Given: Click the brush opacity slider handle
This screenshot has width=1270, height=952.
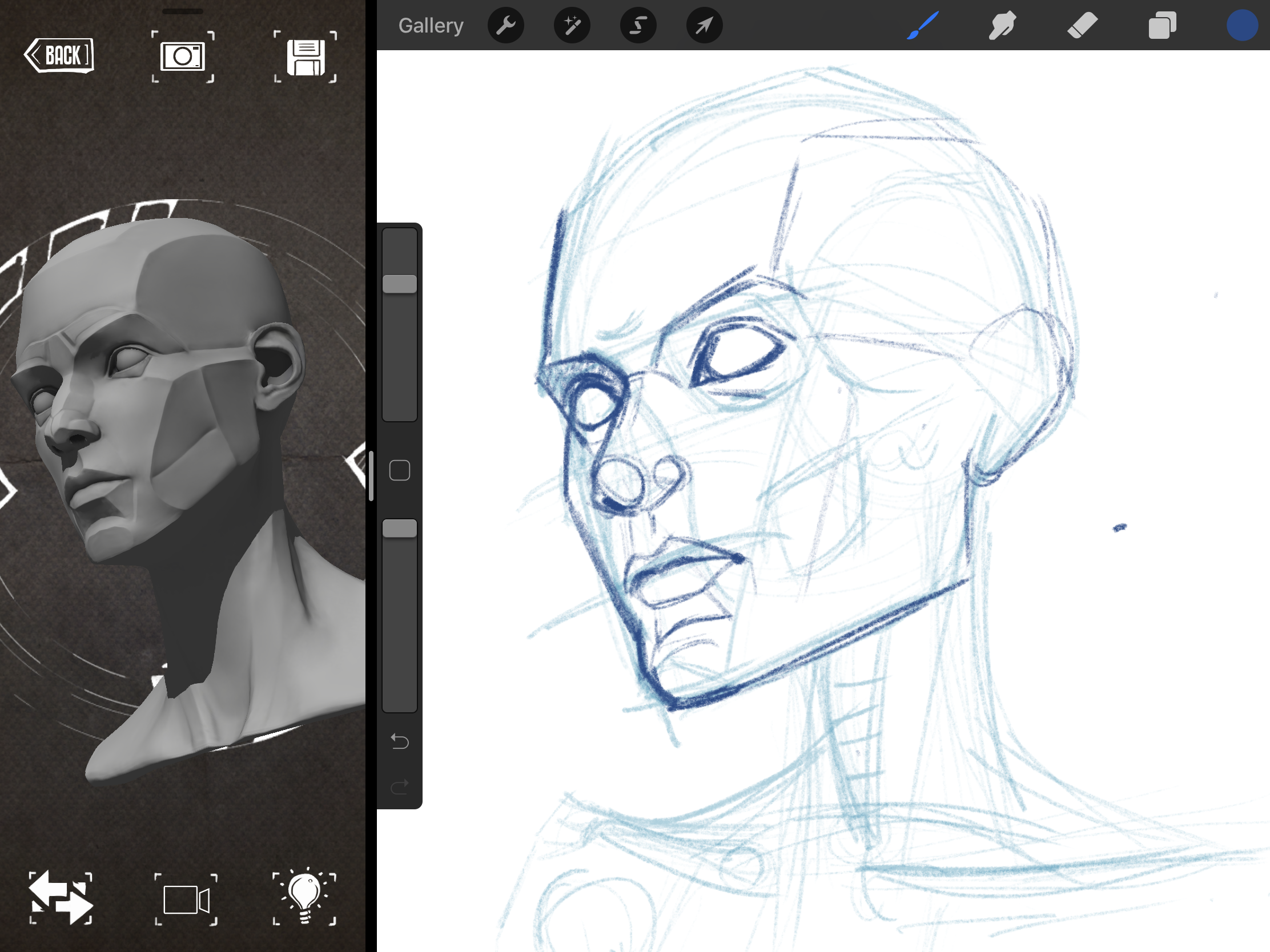Looking at the screenshot, I should [400, 529].
